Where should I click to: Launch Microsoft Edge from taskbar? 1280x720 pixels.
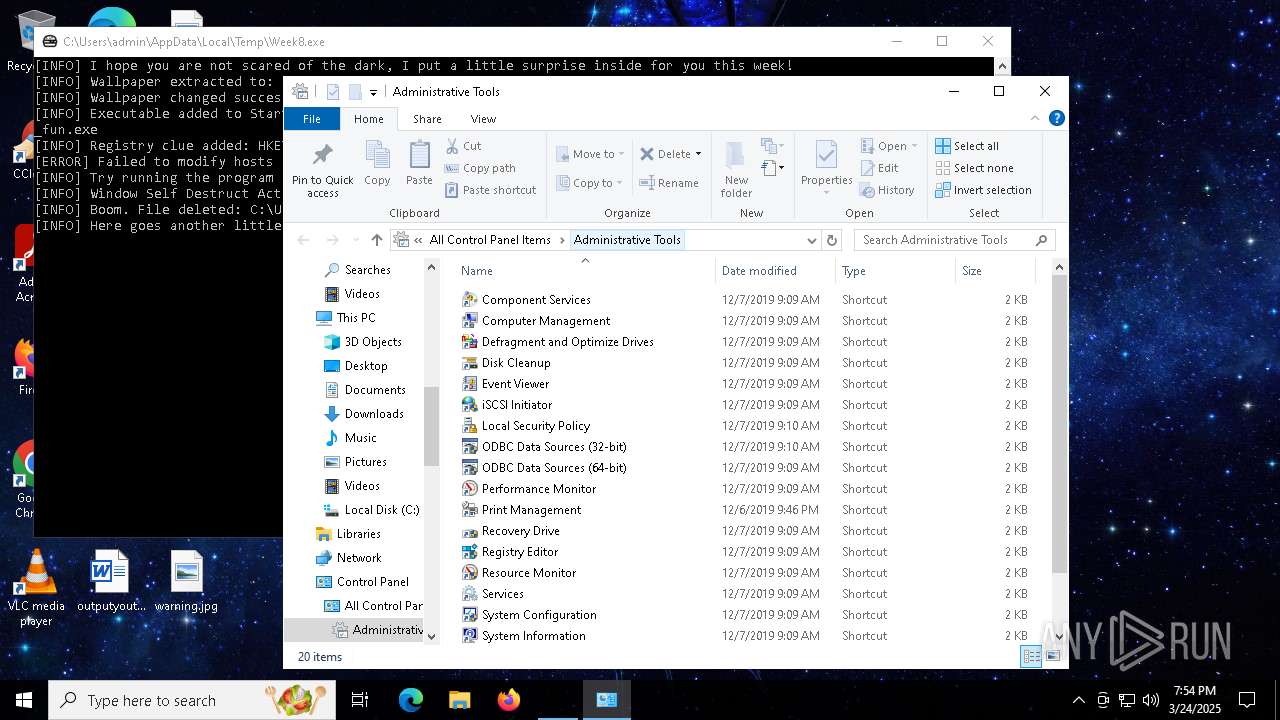411,700
